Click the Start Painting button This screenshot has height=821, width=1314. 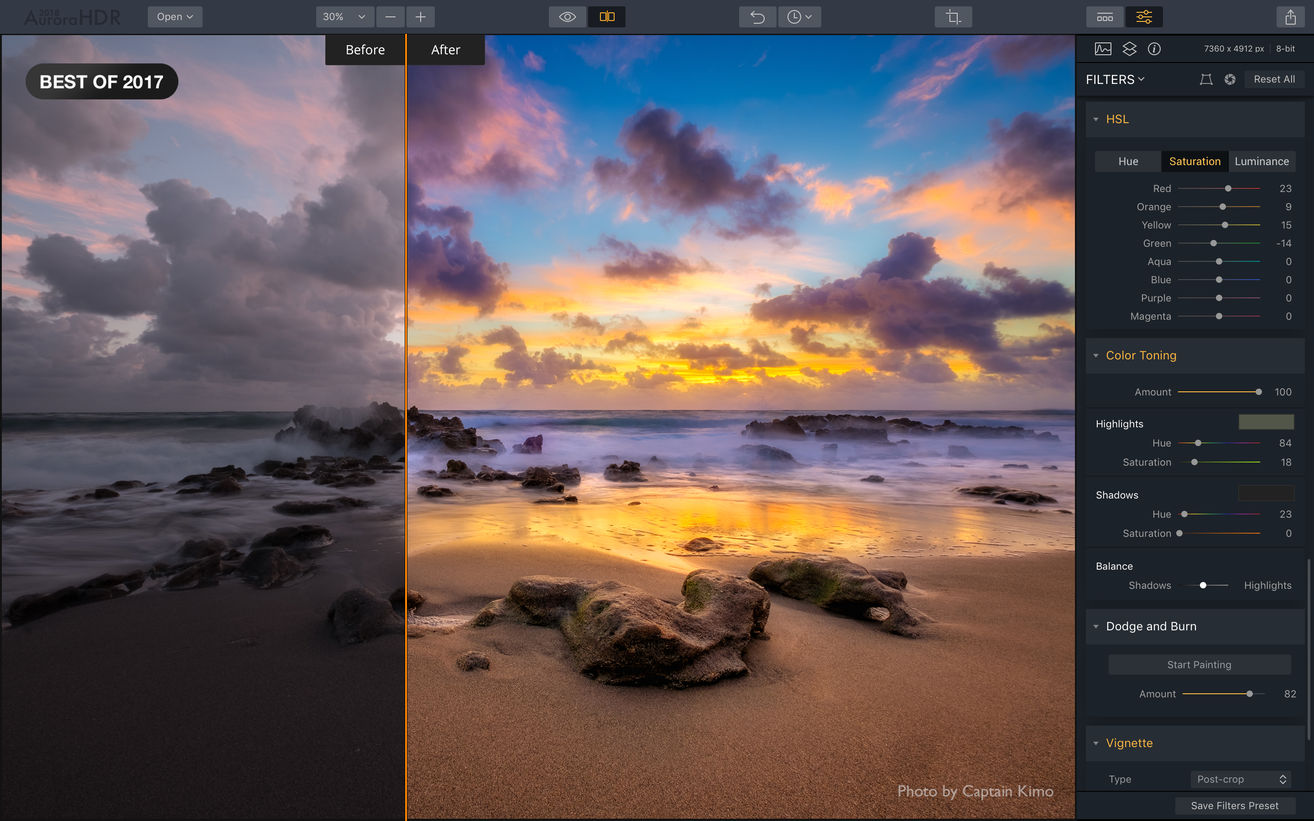tap(1199, 665)
